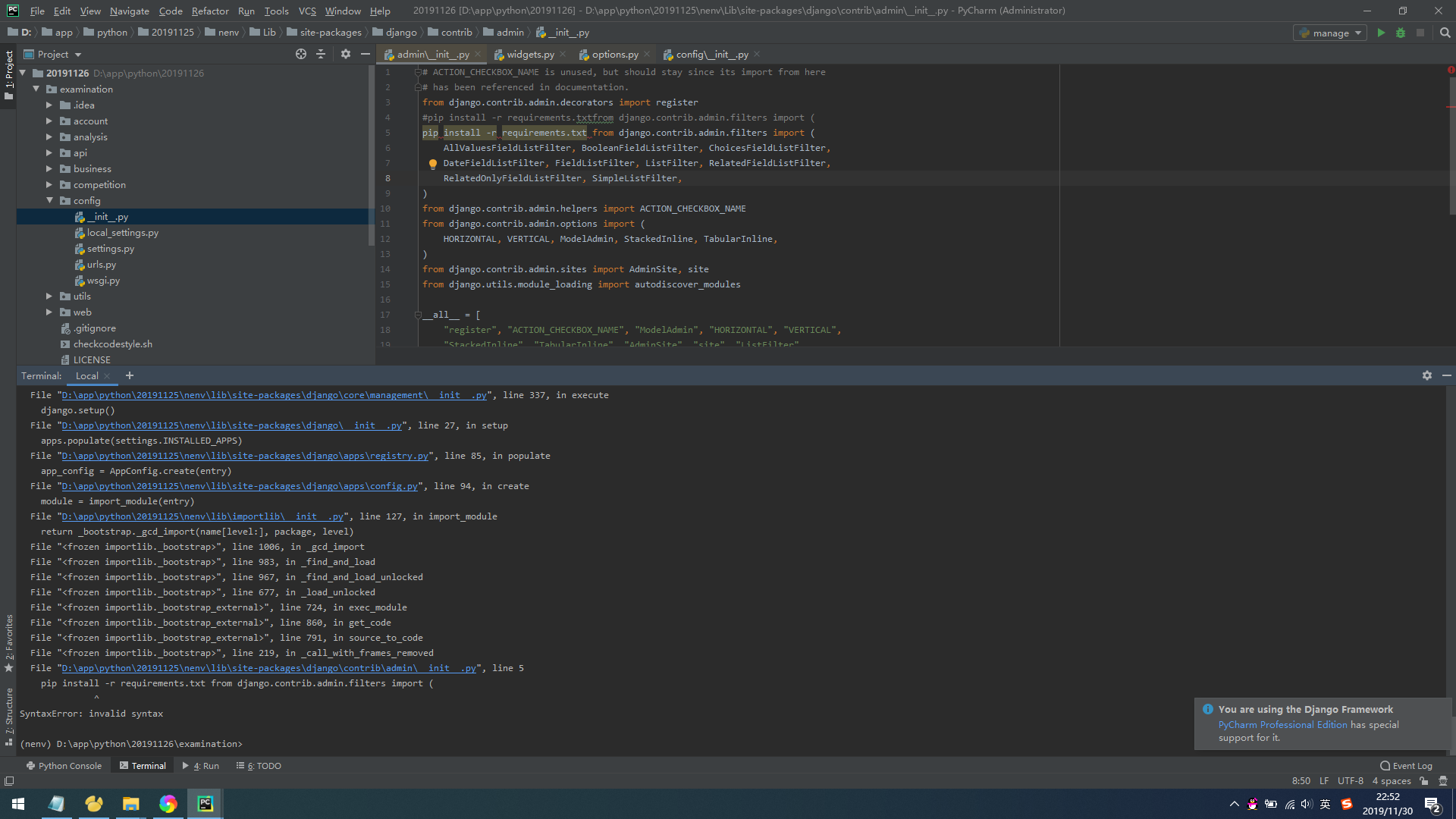Click the UTF-8 encoding status widget

[x=1350, y=780]
